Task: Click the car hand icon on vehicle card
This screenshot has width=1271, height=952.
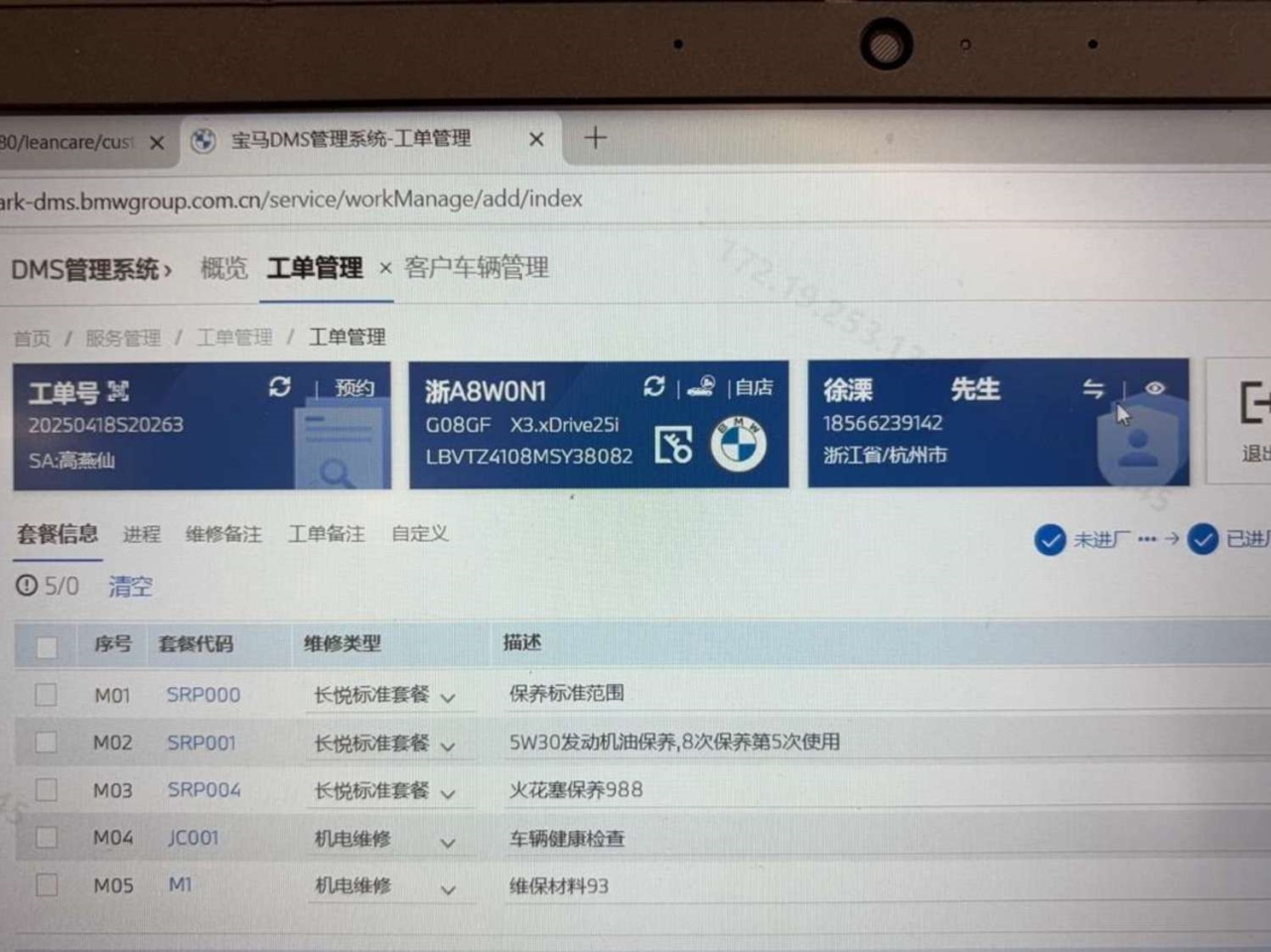Action: pyautogui.click(x=701, y=385)
